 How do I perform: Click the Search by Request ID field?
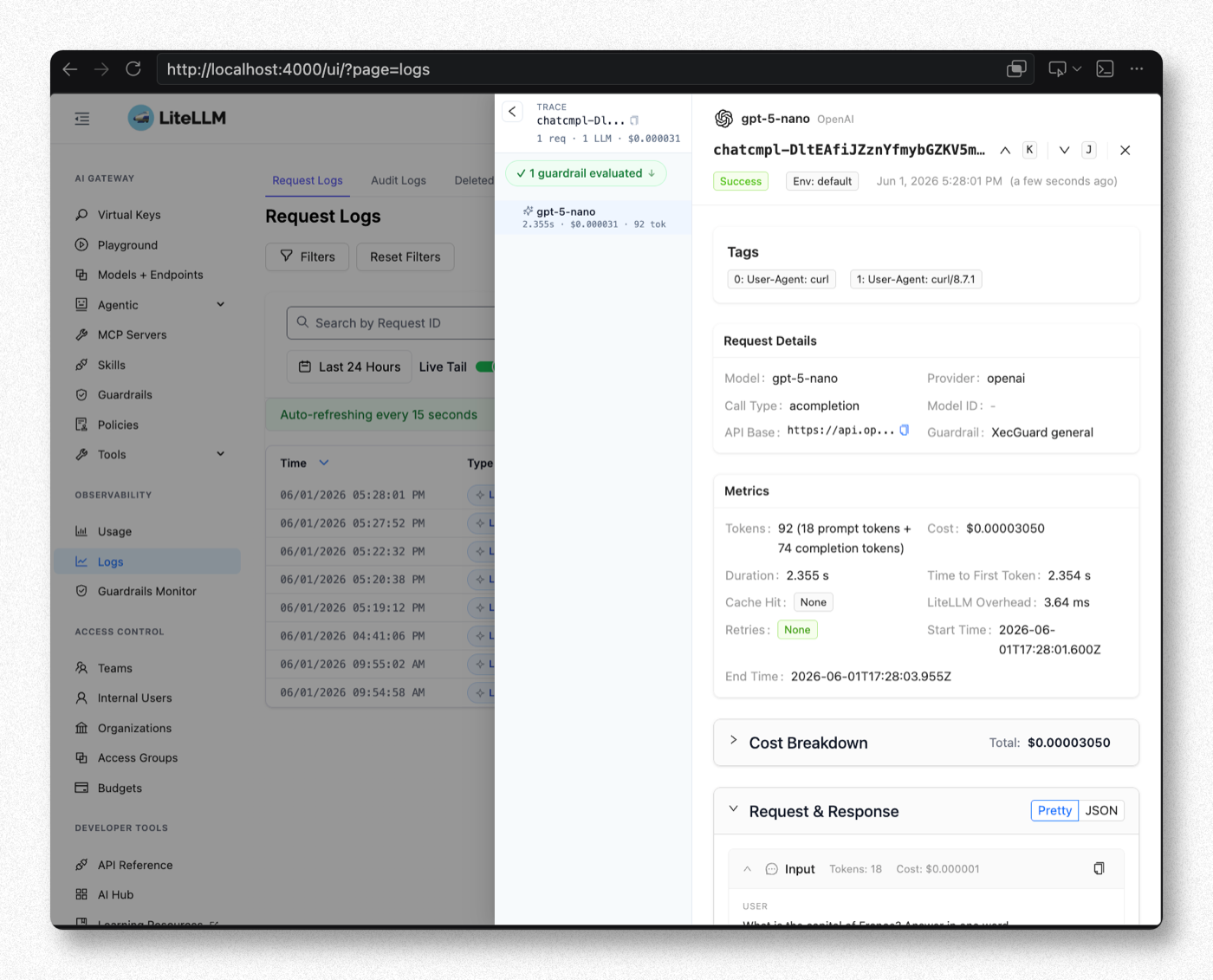(391, 322)
